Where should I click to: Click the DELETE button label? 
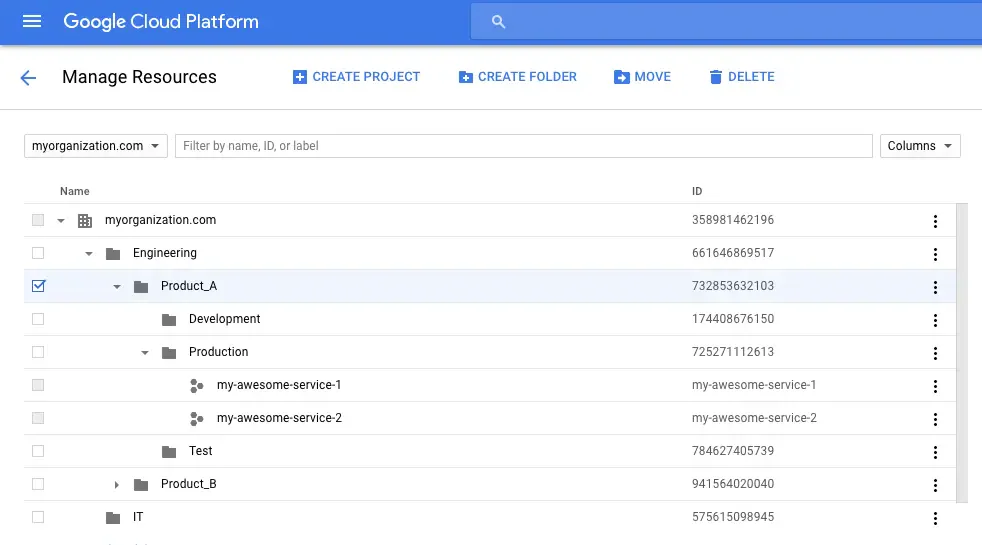pos(752,76)
